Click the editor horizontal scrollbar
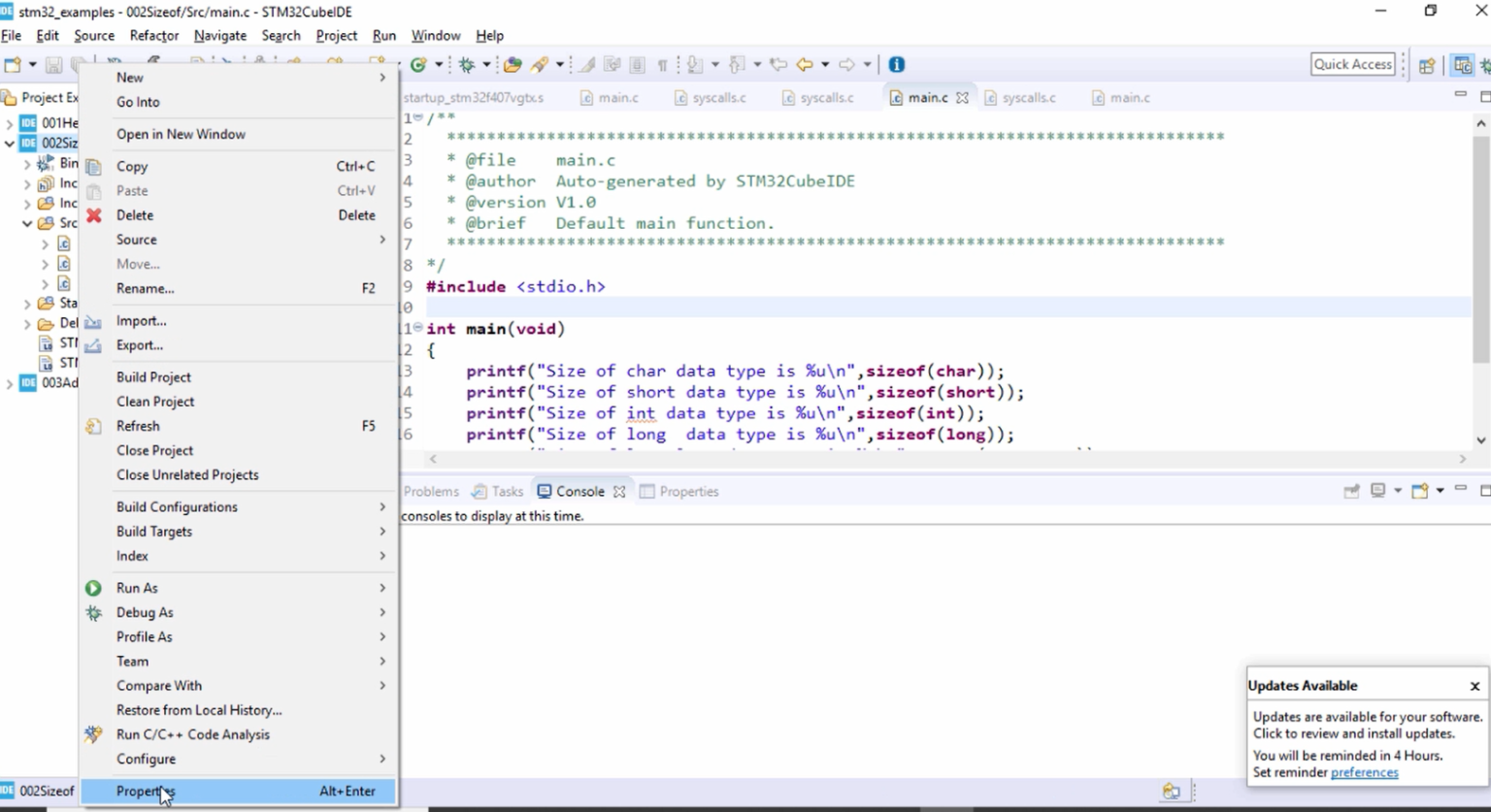Screen dimensions: 1491x812 coord(947,459)
